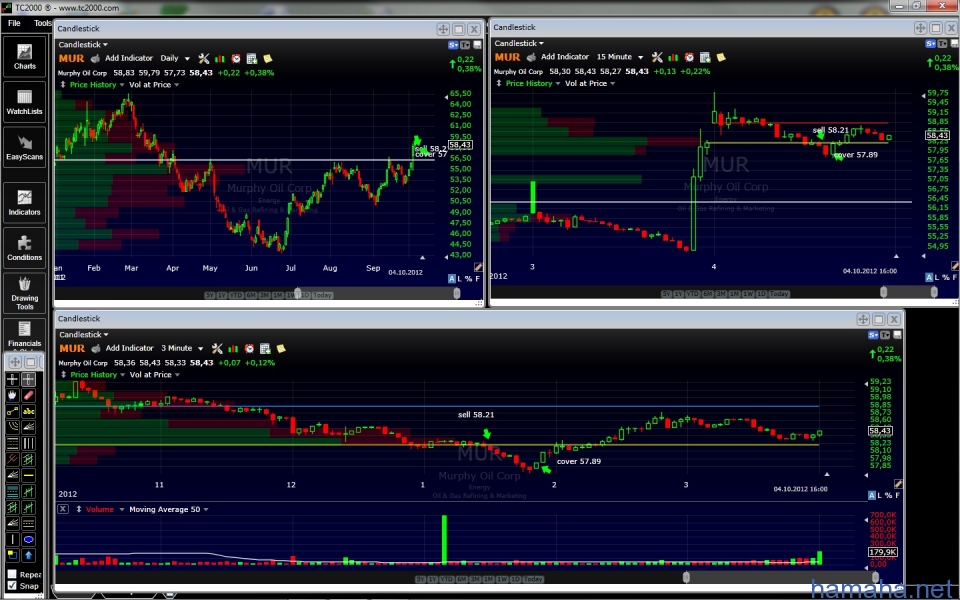Open Candlestick dropdown in the Daily chart

(x=83, y=45)
